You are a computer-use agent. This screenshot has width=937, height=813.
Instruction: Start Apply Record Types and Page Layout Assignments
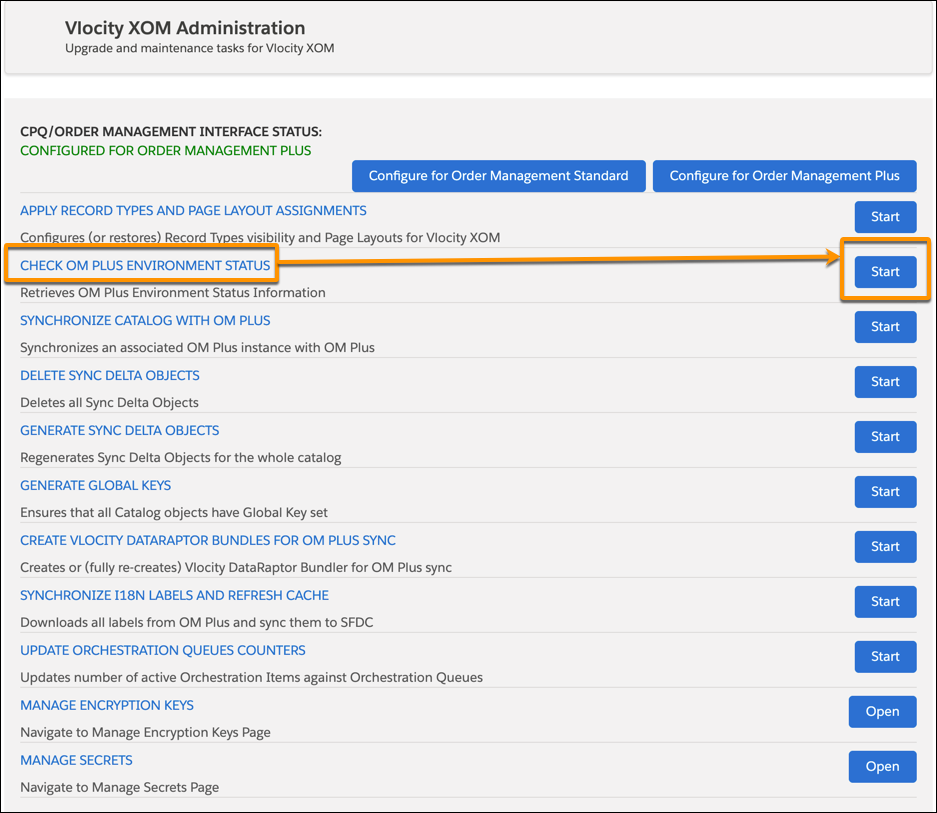coord(885,217)
